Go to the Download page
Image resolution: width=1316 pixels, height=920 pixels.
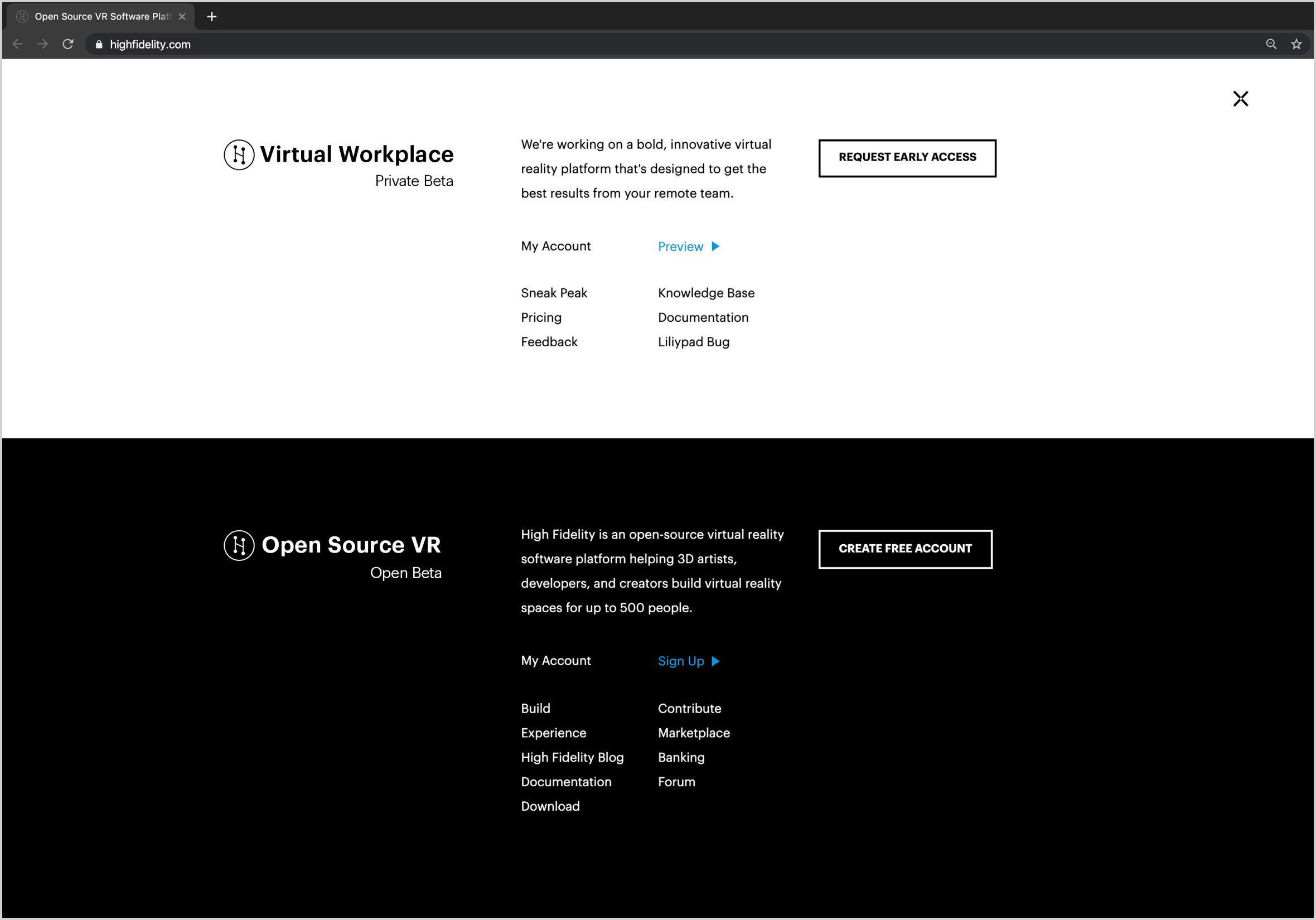pos(550,806)
